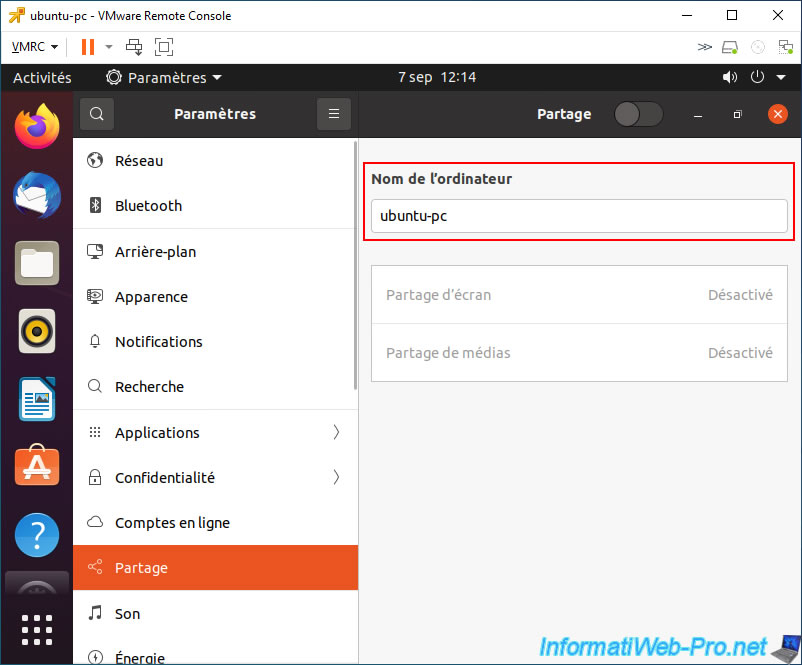802x665 pixels.
Task: Select Bluetooth in the settings sidebar
Action: (x=215, y=206)
